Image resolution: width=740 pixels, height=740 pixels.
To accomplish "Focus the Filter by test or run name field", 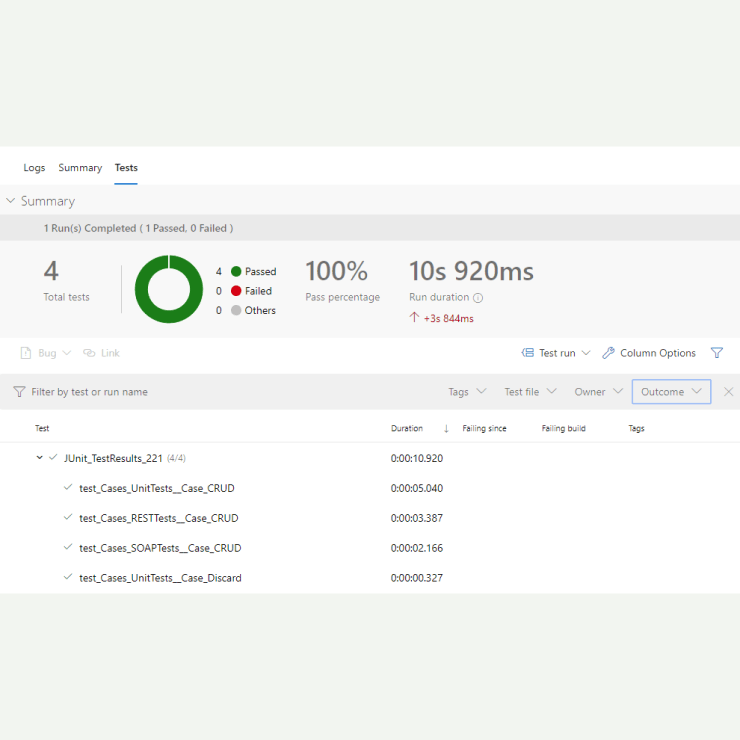I will [89, 392].
